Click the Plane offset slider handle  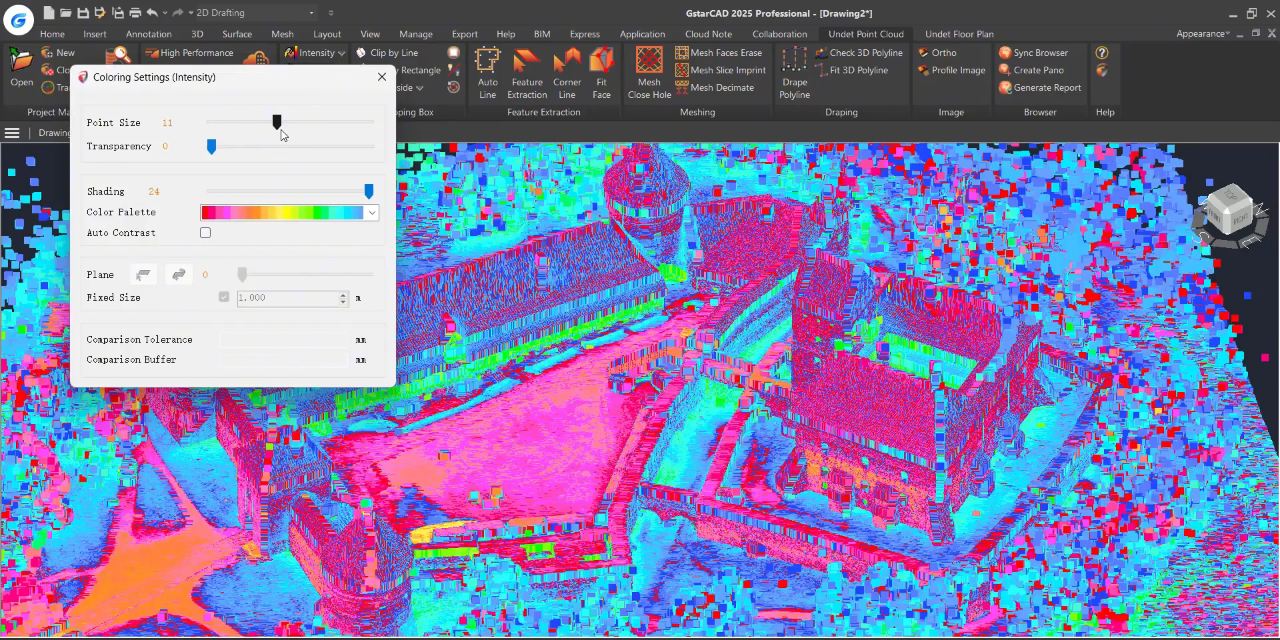[x=242, y=274]
